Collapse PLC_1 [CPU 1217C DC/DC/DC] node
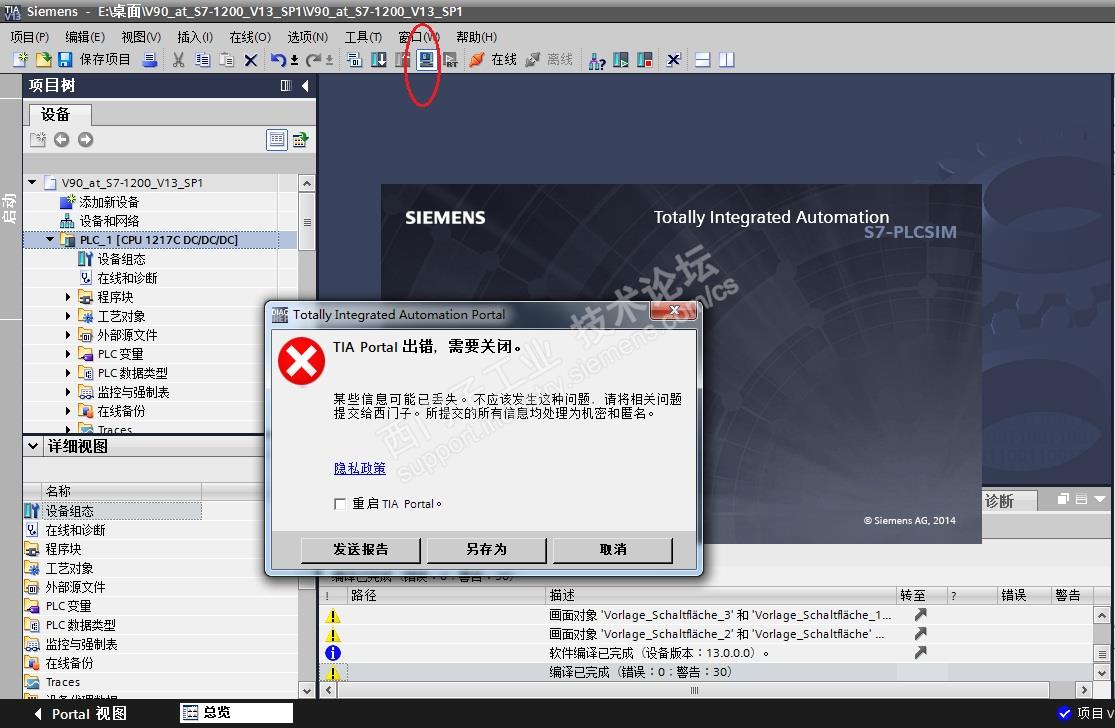The height and width of the screenshot is (728, 1115). click(x=50, y=240)
